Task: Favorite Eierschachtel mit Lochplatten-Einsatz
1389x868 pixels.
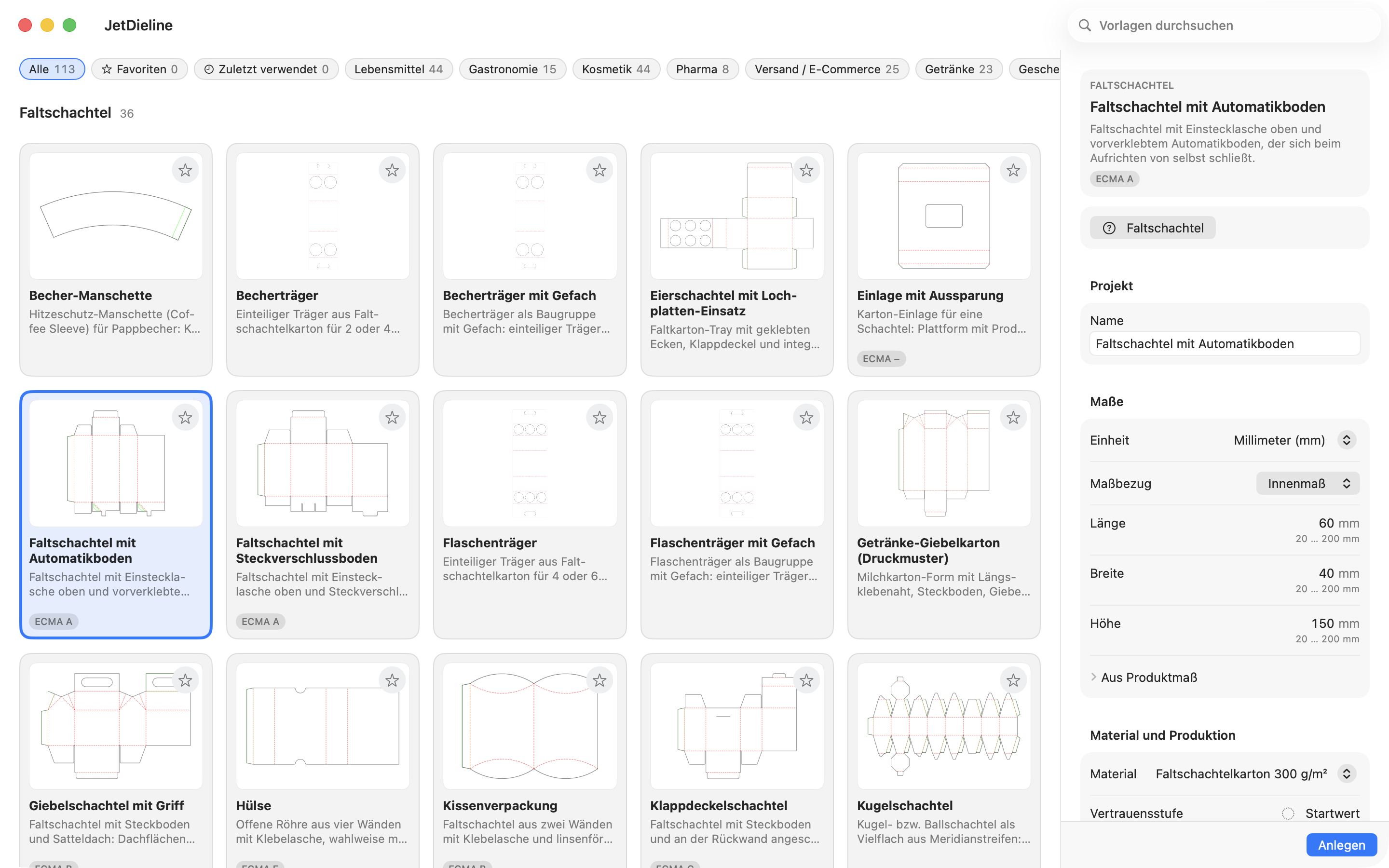Action: [x=806, y=170]
